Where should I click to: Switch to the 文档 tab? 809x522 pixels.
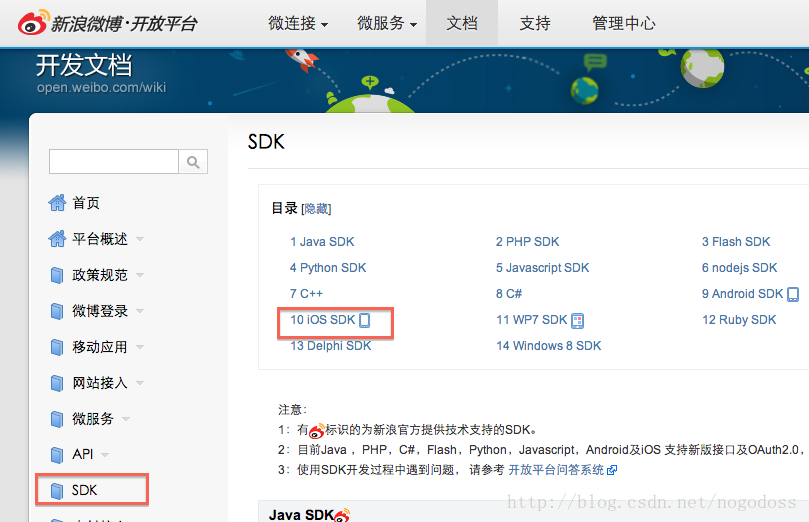(x=462, y=23)
